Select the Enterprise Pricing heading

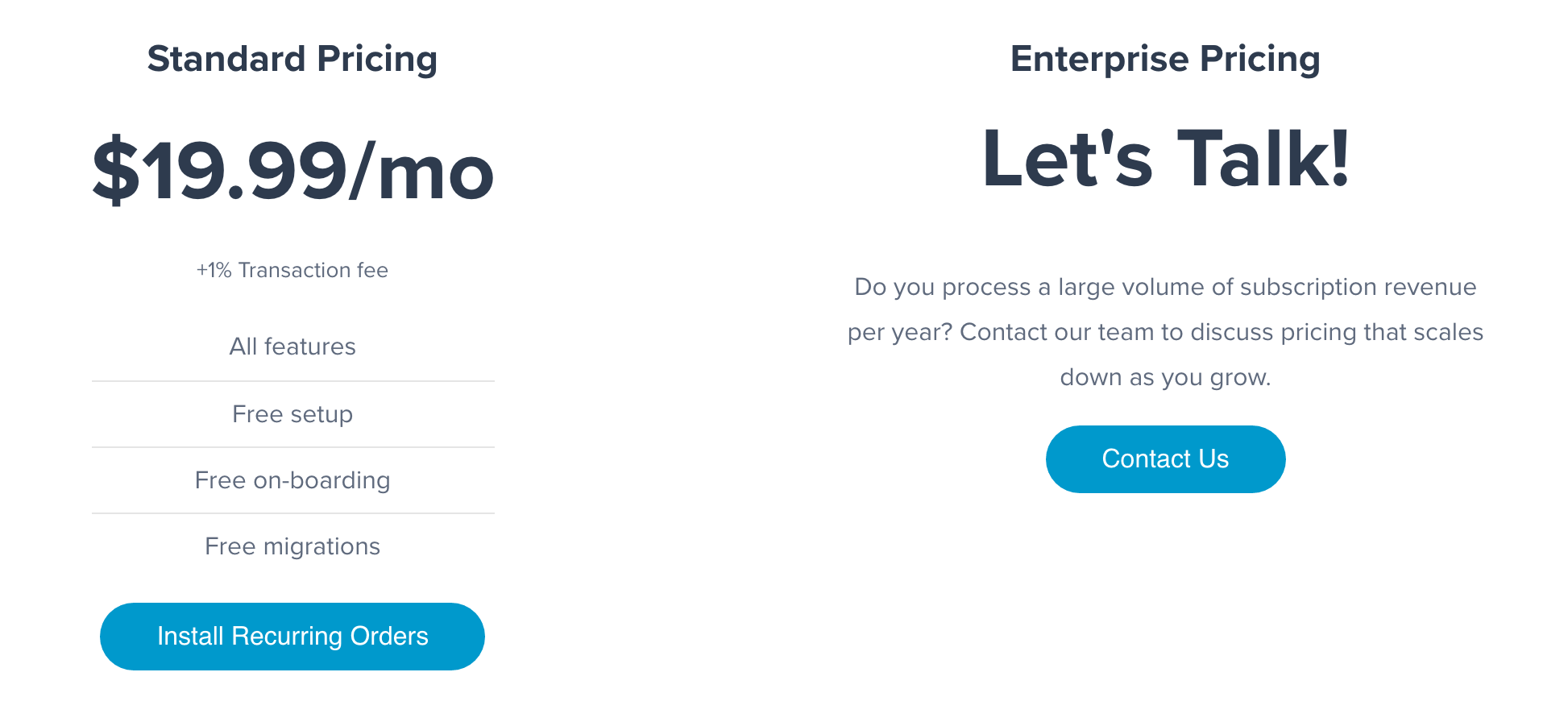pos(1165,60)
